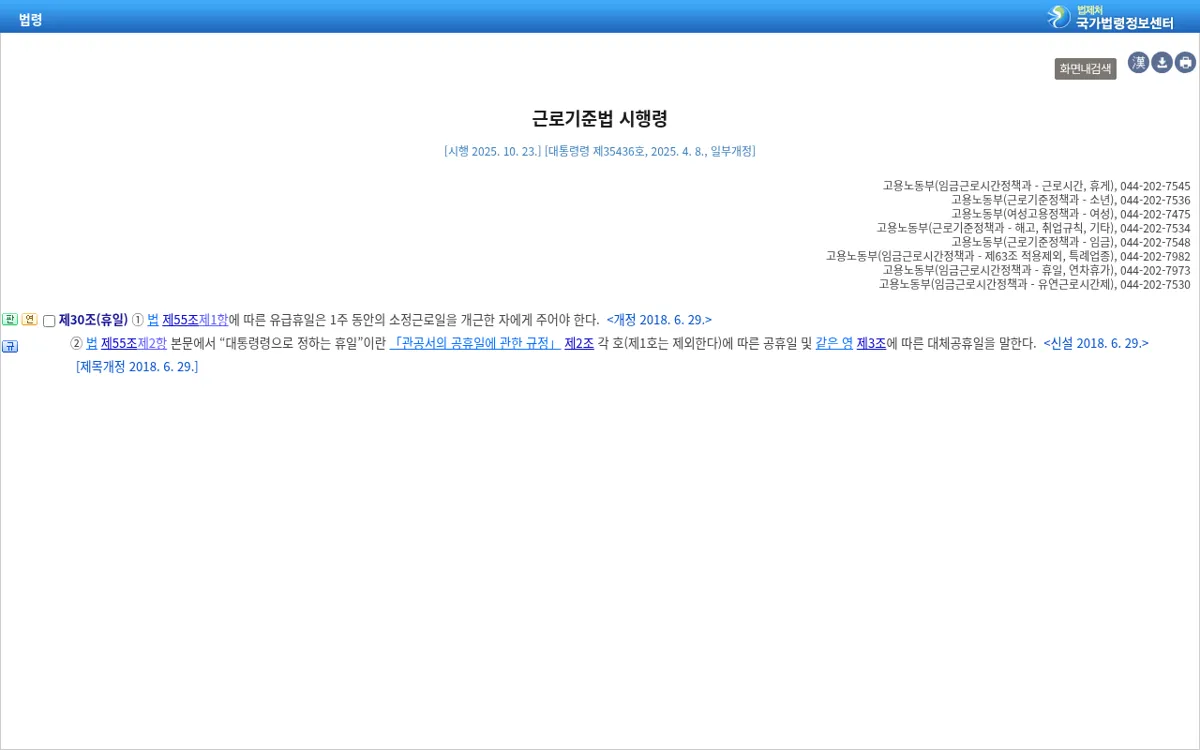The height and width of the screenshot is (750, 1200).
Task: Click contact line 여성, 044-202-7475
Action: tap(1070, 214)
